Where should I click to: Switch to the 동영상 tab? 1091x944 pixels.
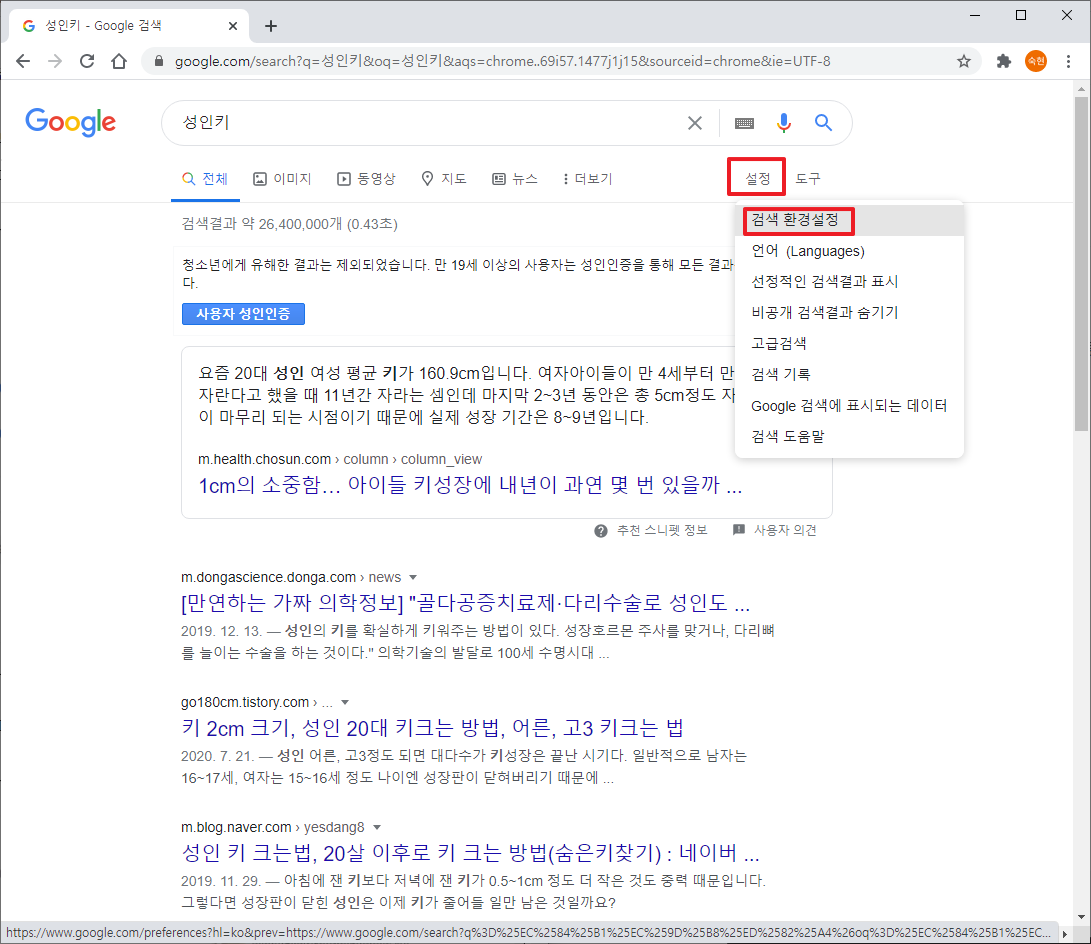click(x=367, y=179)
